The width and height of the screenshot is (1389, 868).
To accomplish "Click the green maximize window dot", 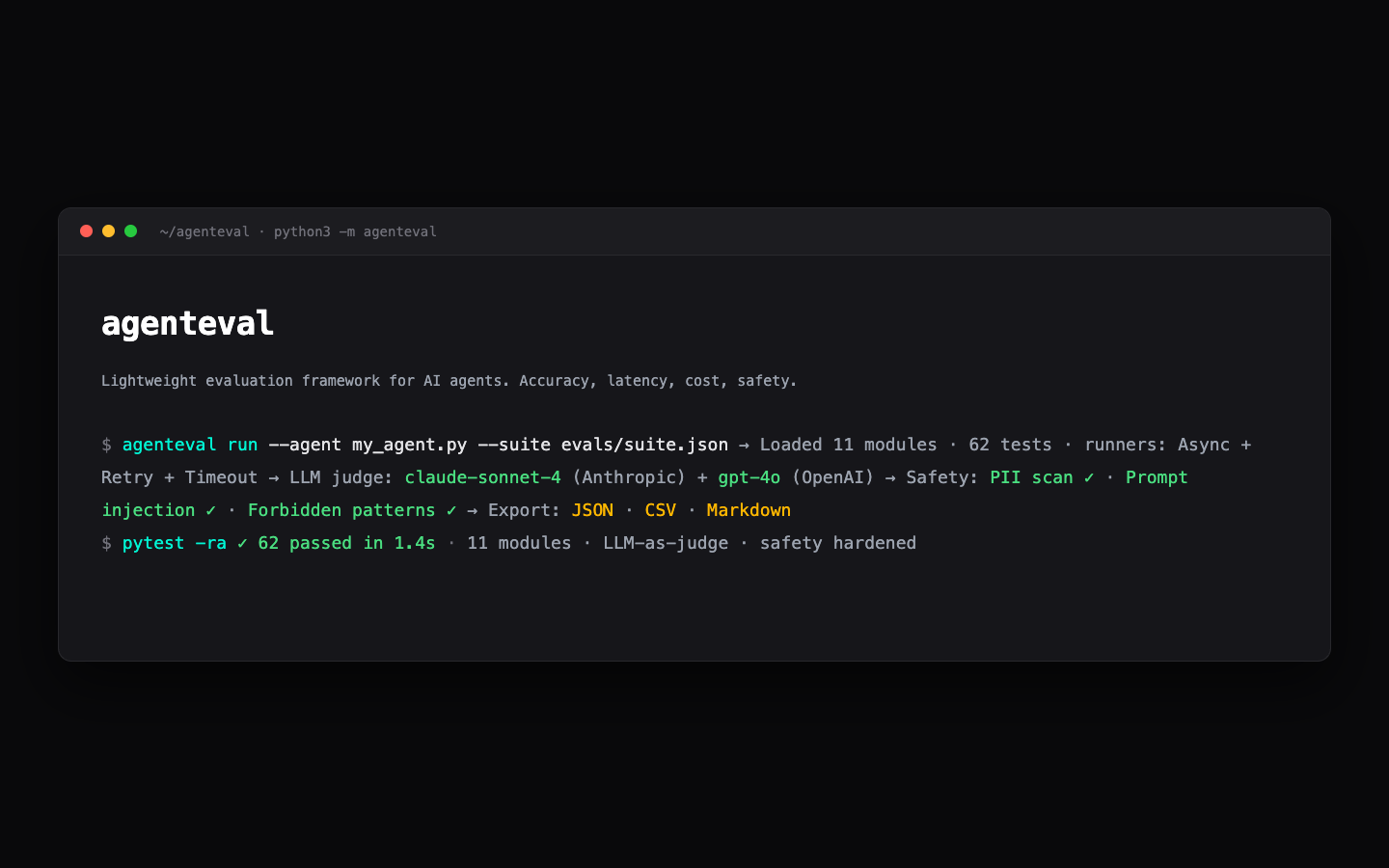I will [130, 231].
